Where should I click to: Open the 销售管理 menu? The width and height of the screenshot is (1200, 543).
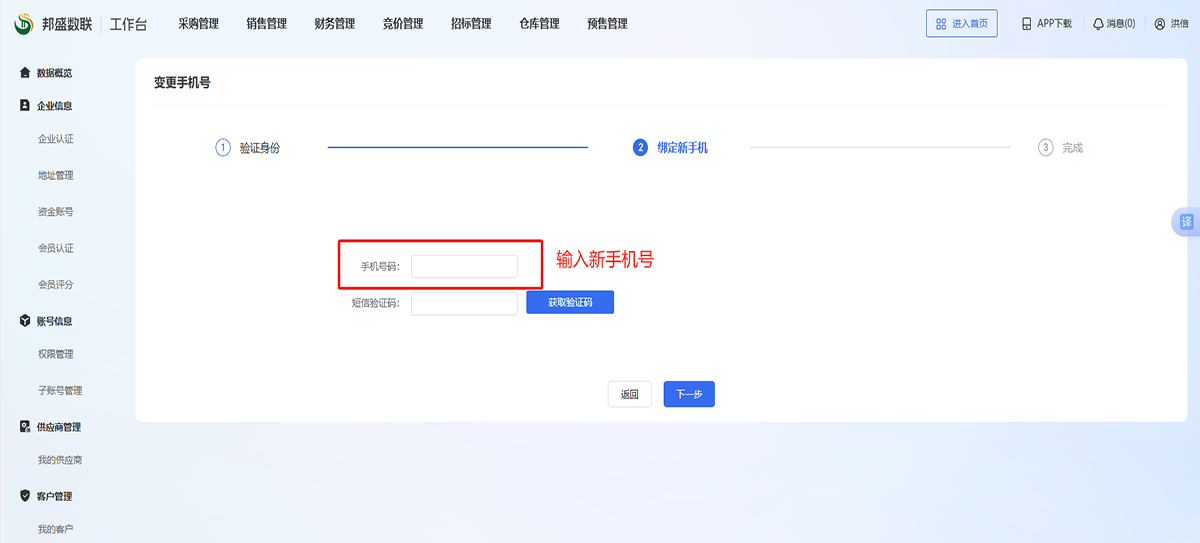tap(266, 24)
